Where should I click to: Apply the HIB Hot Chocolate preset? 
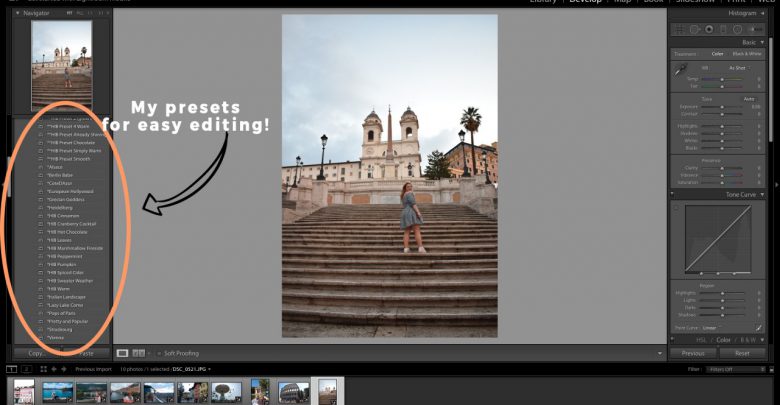click(67, 232)
